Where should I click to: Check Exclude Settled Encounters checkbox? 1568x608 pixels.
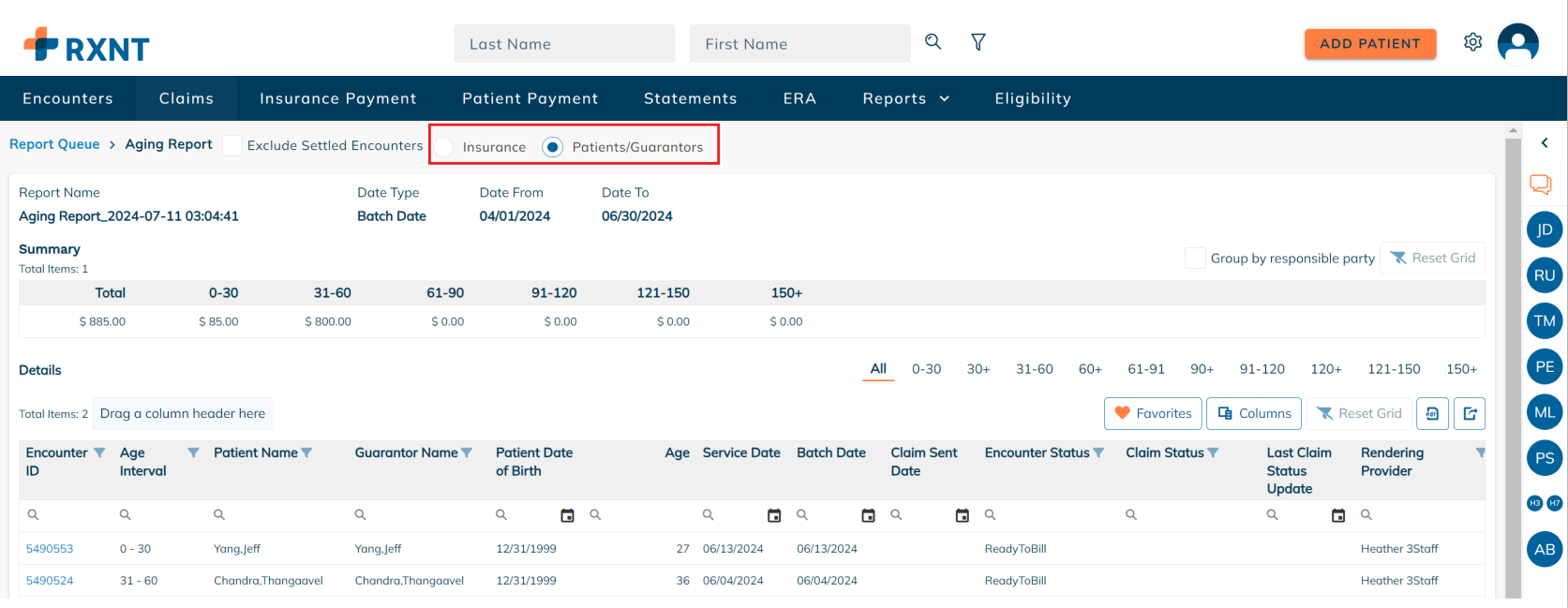click(232, 146)
